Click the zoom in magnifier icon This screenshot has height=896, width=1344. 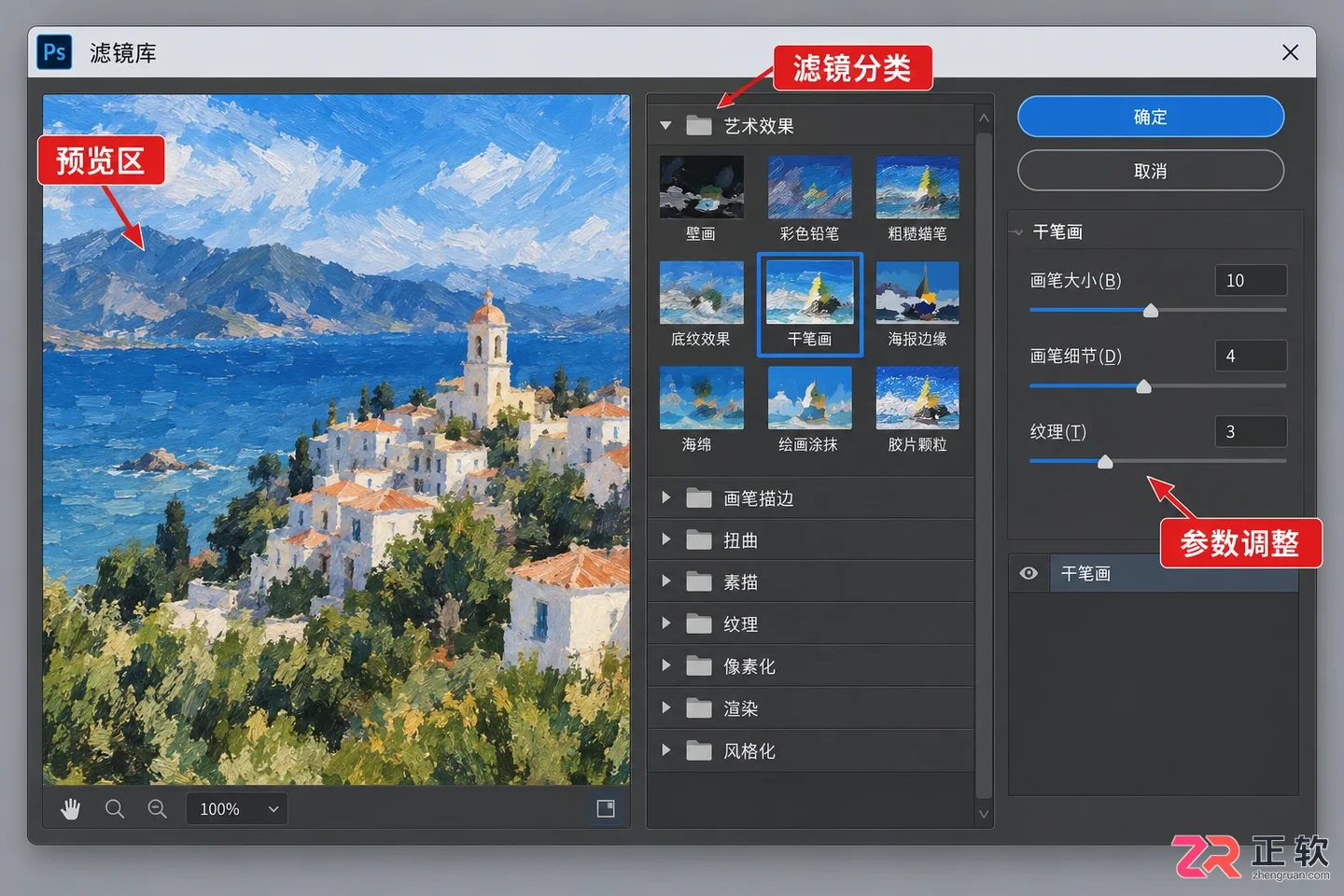(115, 809)
